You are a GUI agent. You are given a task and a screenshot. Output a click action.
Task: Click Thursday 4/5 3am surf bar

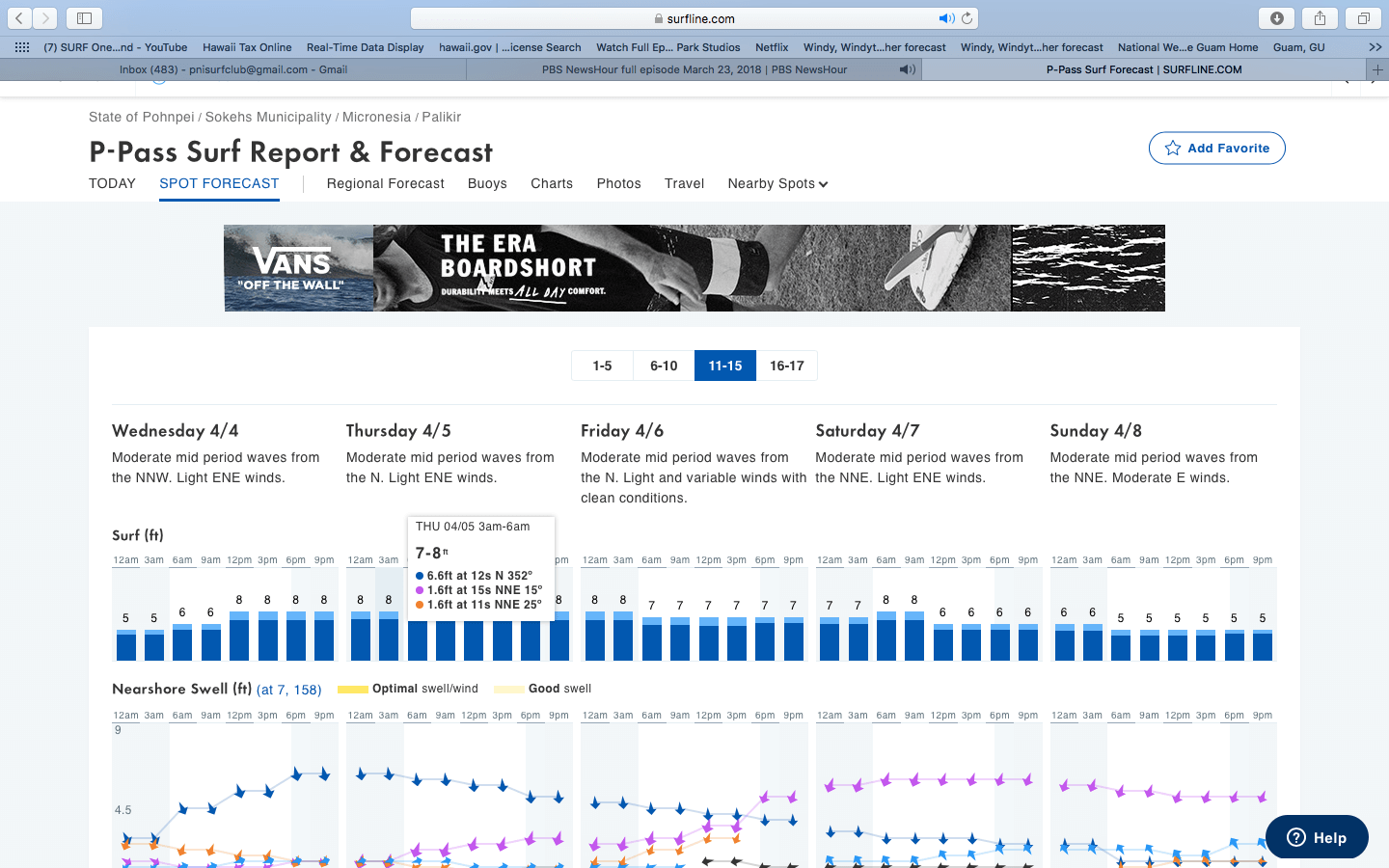click(x=389, y=636)
